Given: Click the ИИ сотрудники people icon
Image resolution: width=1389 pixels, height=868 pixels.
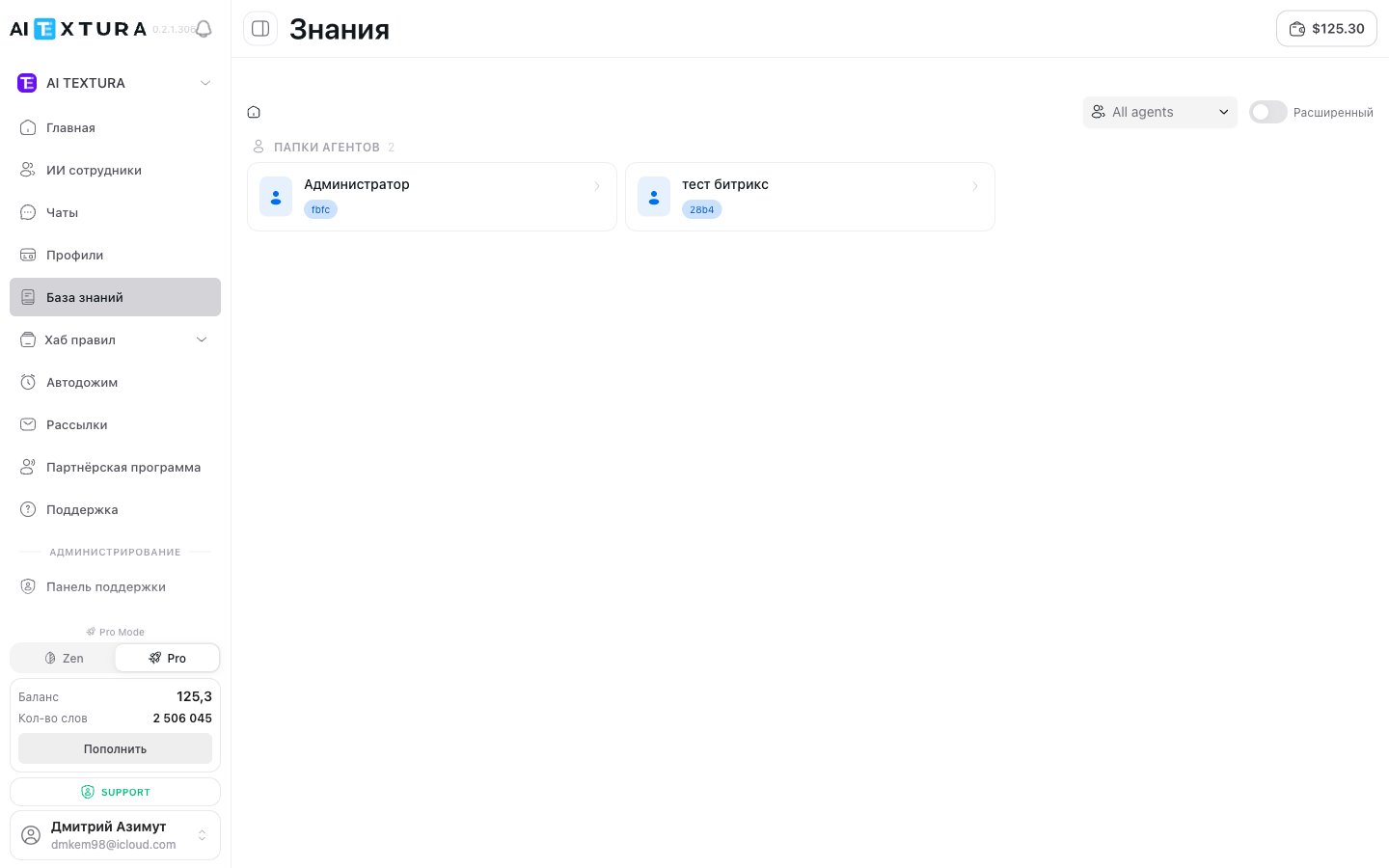Looking at the screenshot, I should click(28, 170).
